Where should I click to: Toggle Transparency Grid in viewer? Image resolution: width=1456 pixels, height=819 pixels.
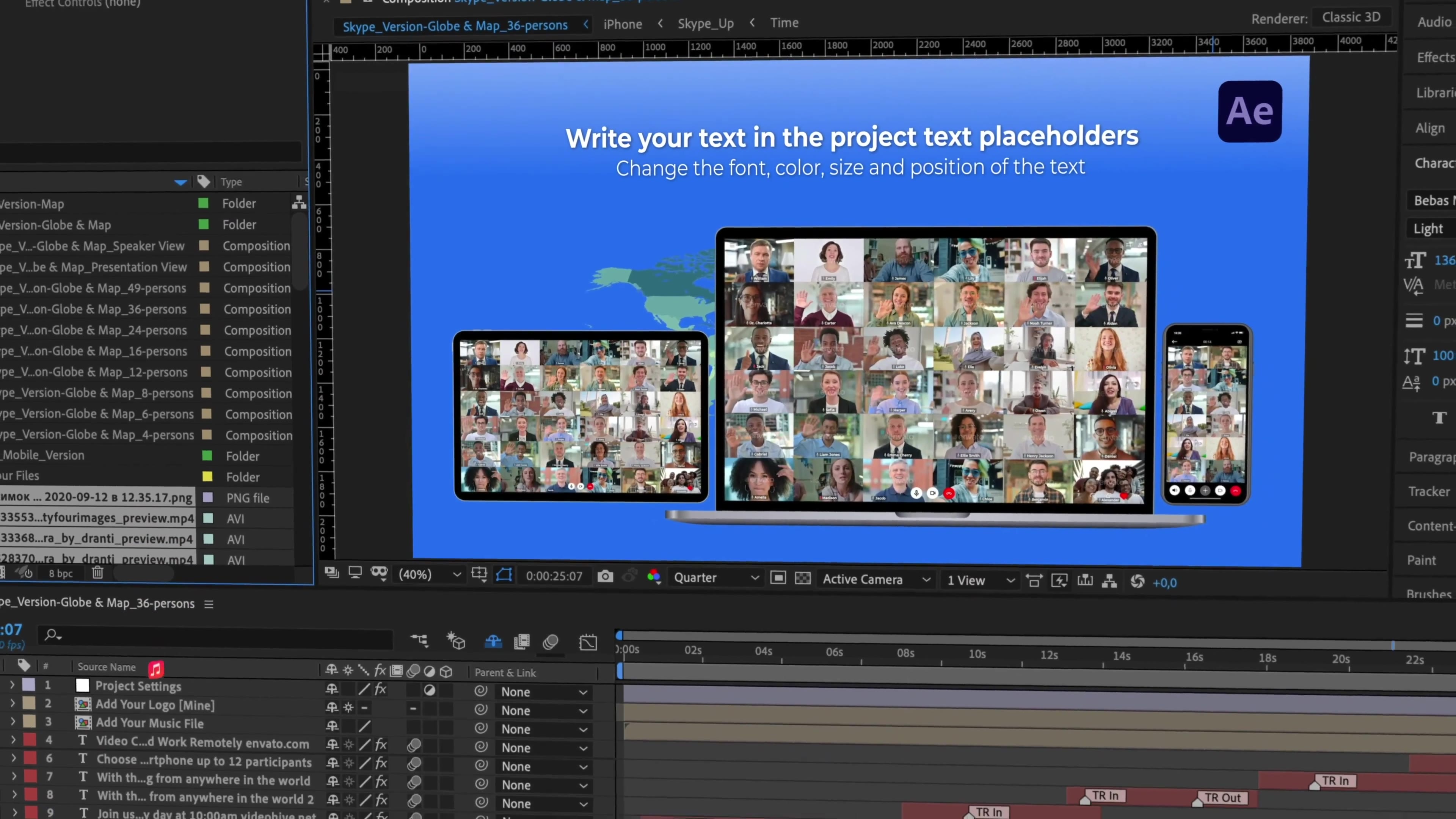pyautogui.click(x=803, y=577)
